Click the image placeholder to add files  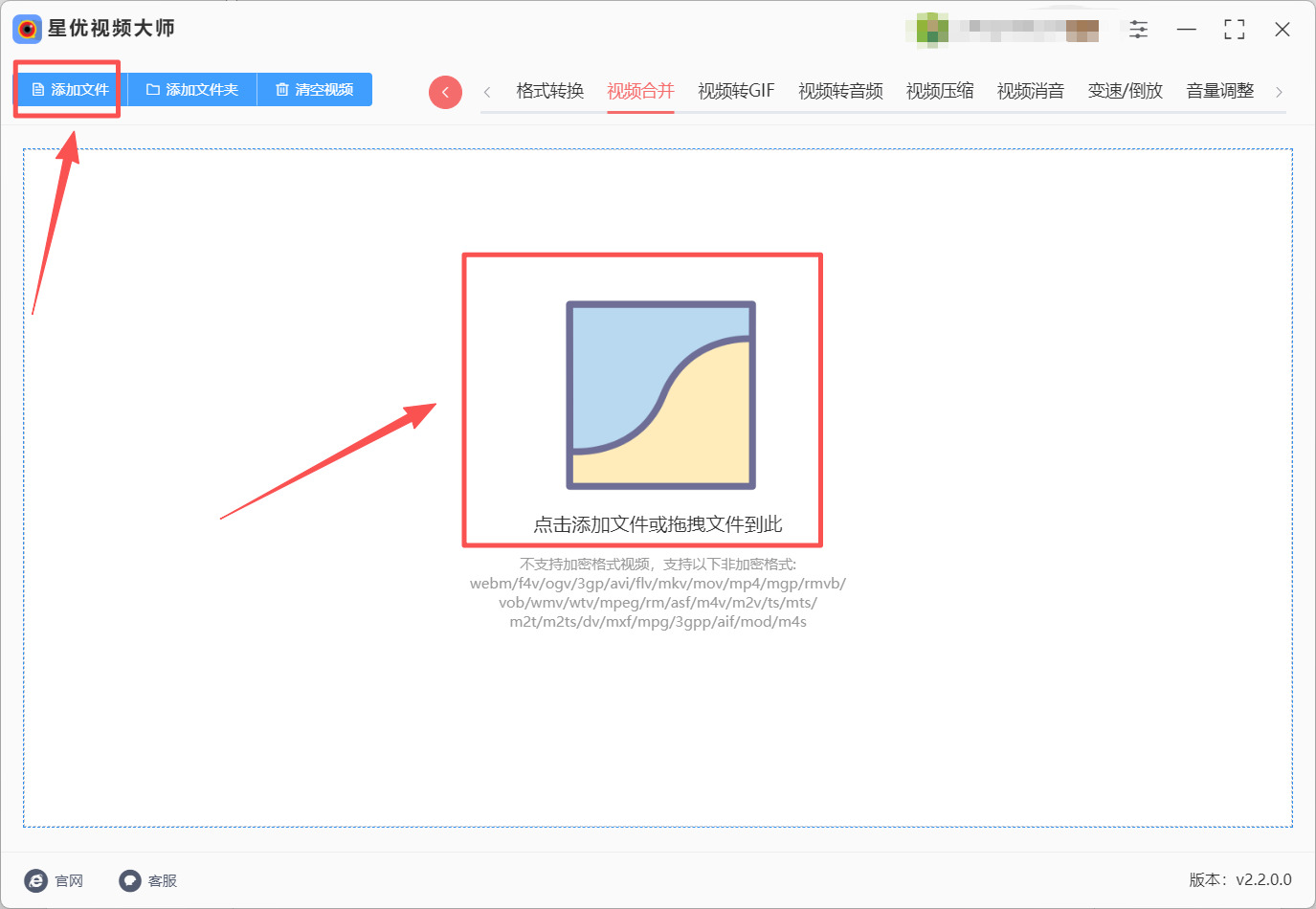661,395
